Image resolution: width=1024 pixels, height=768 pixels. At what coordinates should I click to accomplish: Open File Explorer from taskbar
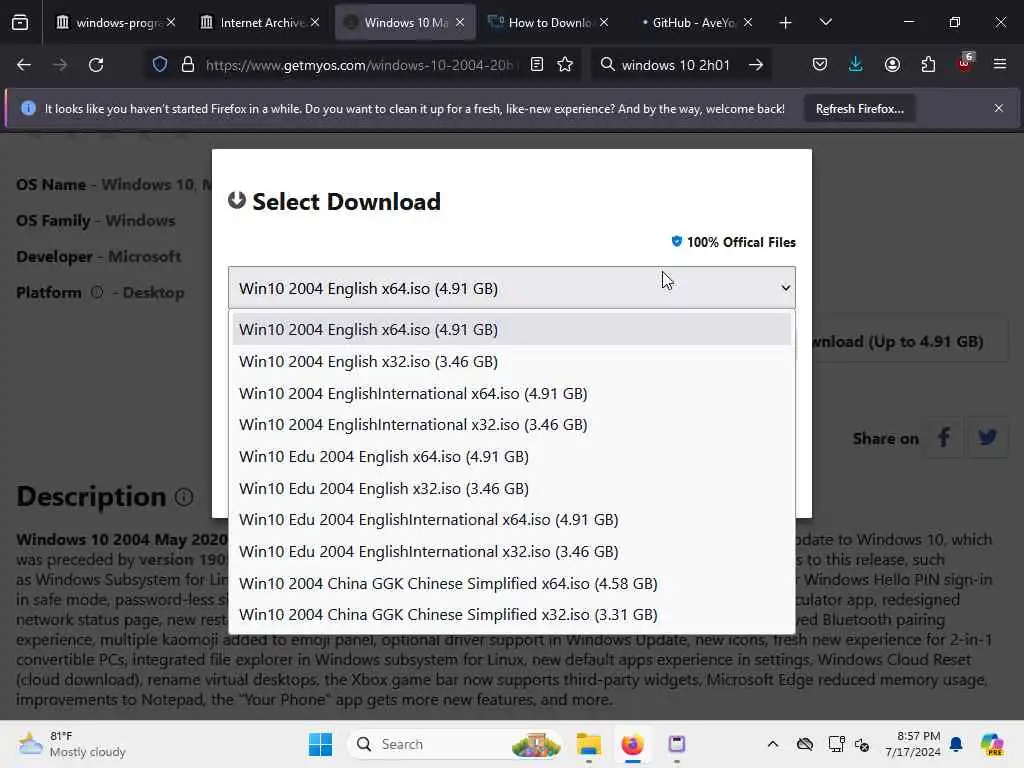(588, 744)
